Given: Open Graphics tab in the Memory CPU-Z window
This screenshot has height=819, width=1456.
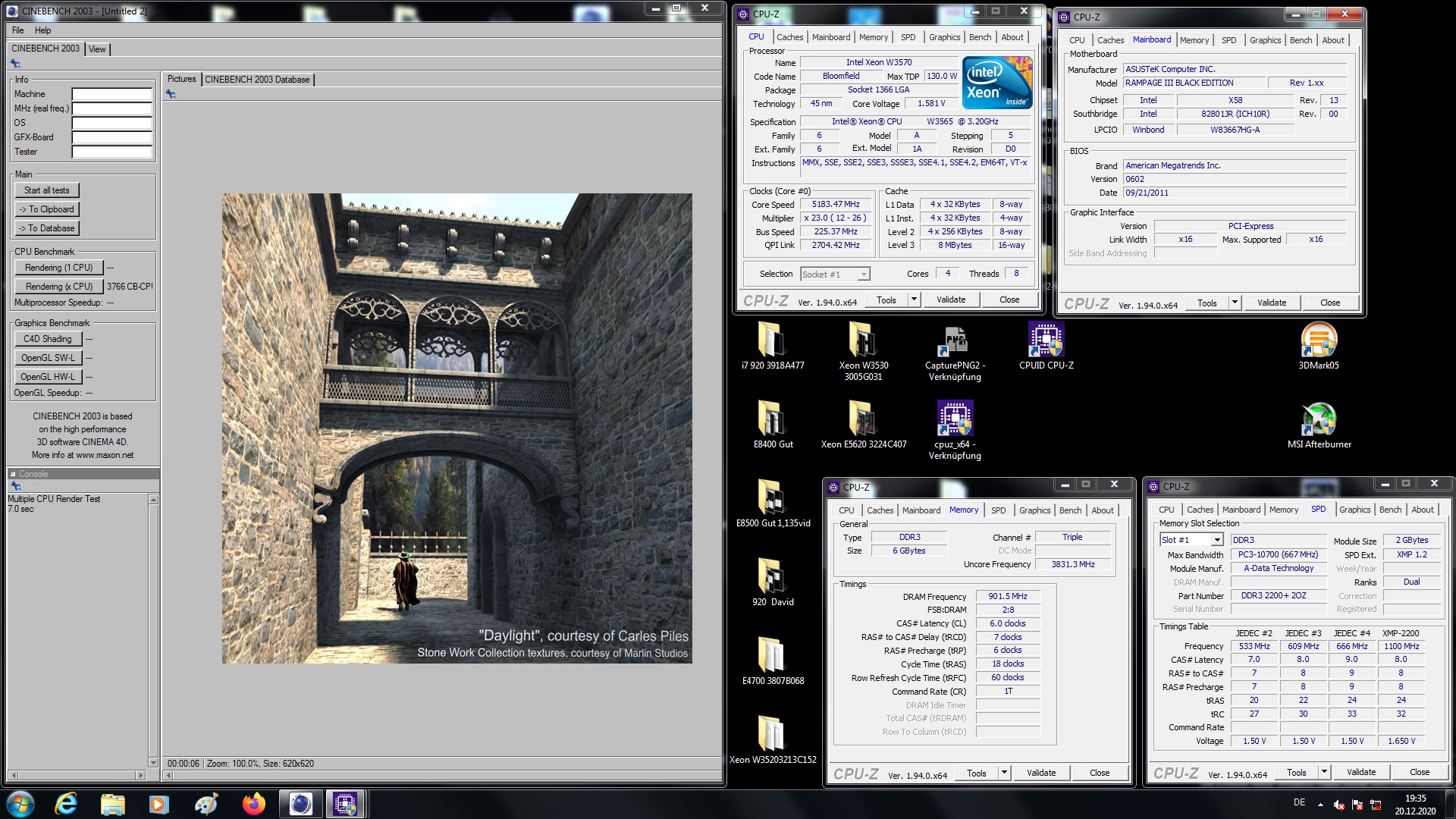Looking at the screenshot, I should pos(1034,510).
